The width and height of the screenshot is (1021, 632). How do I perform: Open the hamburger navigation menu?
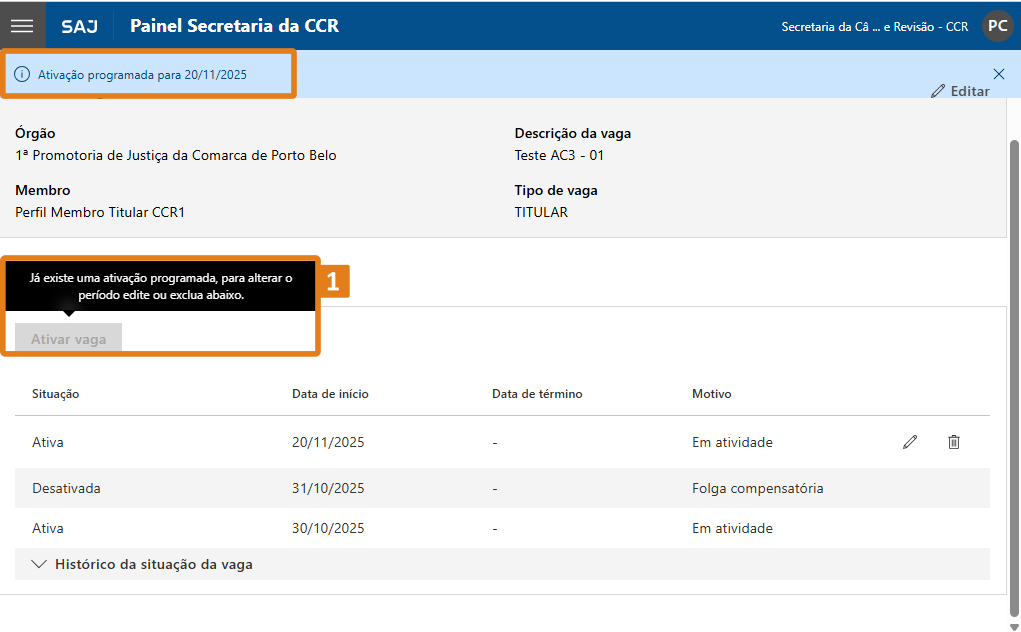point(22,26)
